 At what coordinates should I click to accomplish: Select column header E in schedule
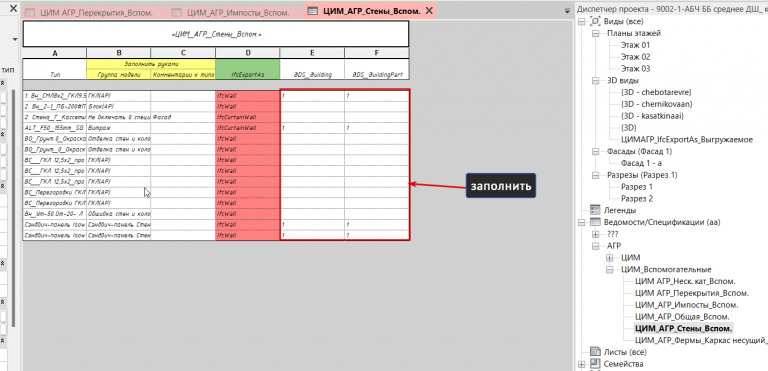coord(312,53)
